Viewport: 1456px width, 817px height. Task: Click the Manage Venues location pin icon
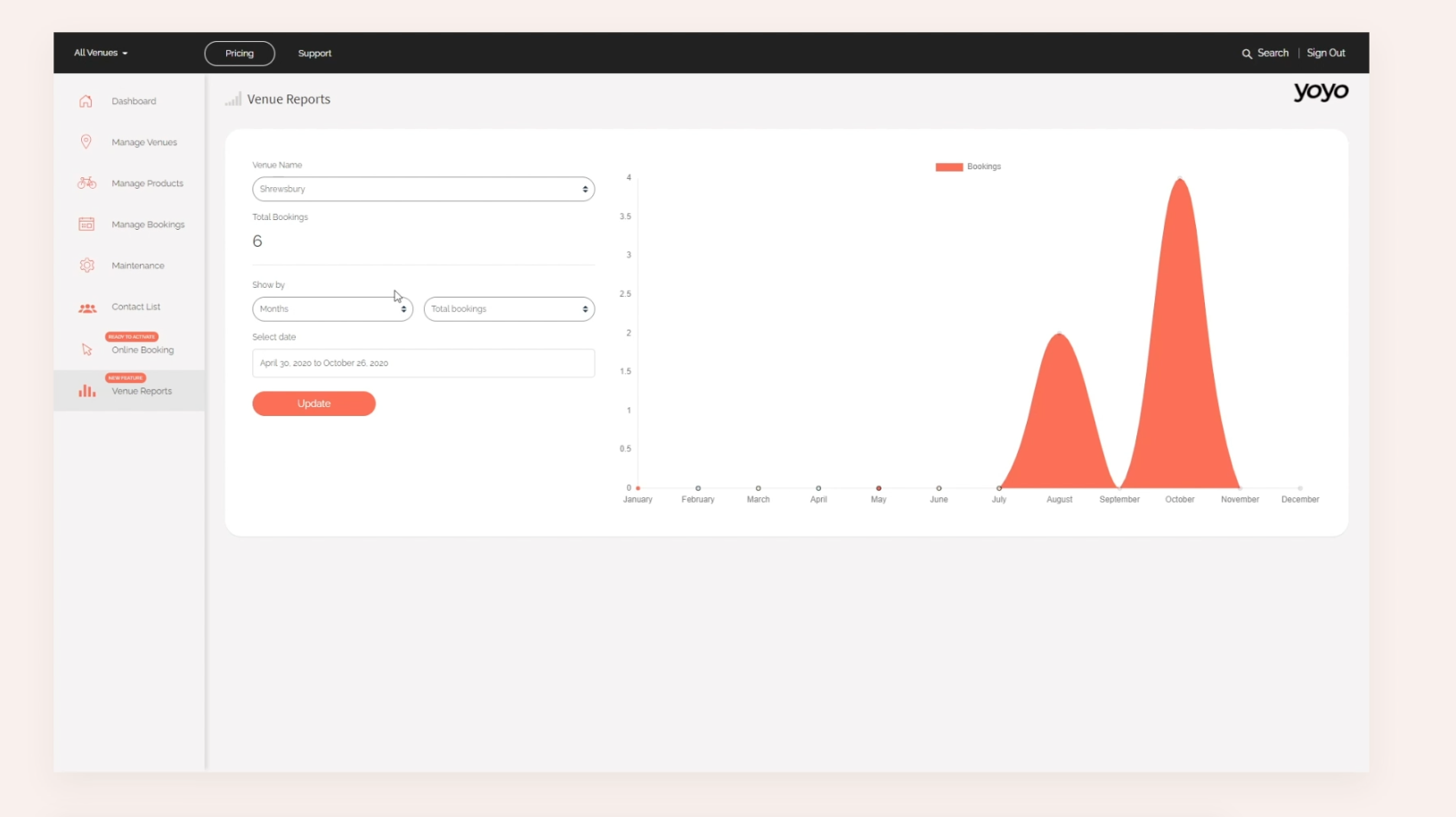(85, 143)
